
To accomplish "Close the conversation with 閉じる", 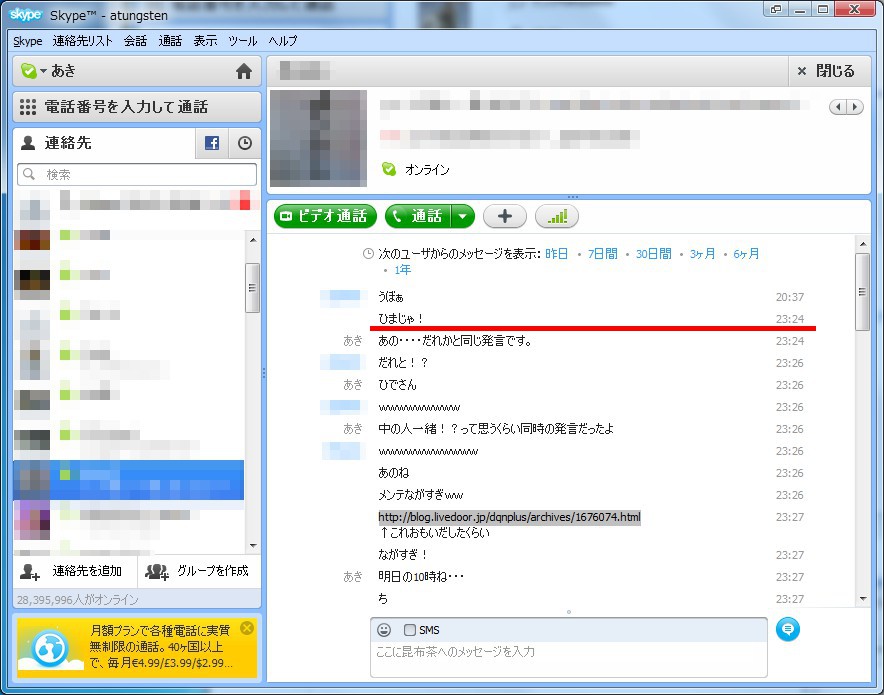I will [x=826, y=71].
